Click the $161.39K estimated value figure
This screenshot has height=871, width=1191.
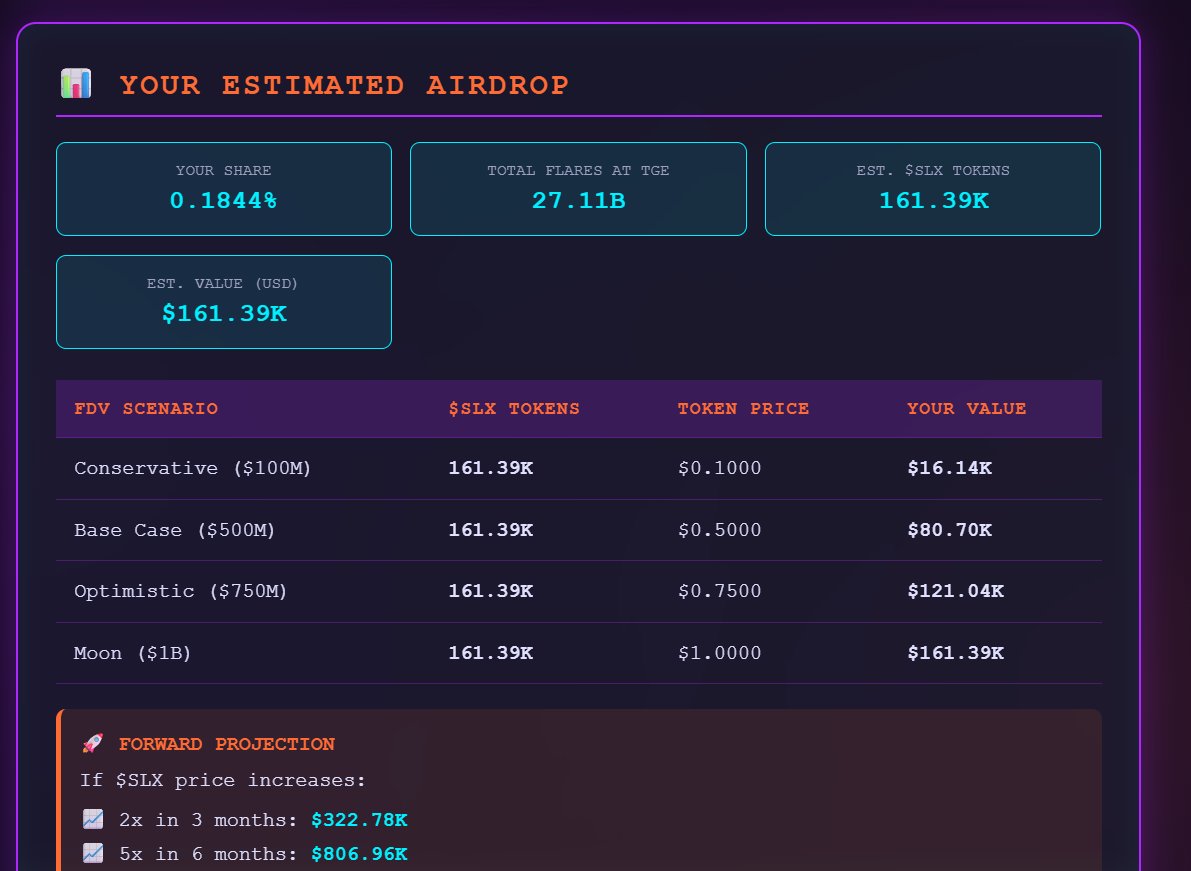point(224,314)
